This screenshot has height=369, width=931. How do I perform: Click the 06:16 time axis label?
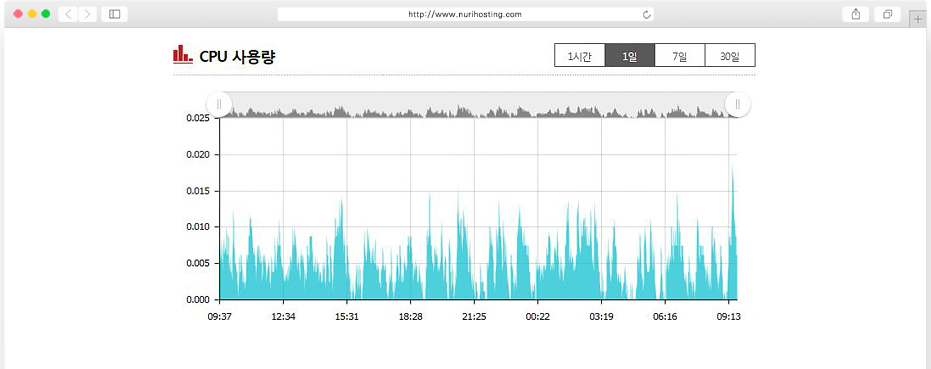[664, 317]
